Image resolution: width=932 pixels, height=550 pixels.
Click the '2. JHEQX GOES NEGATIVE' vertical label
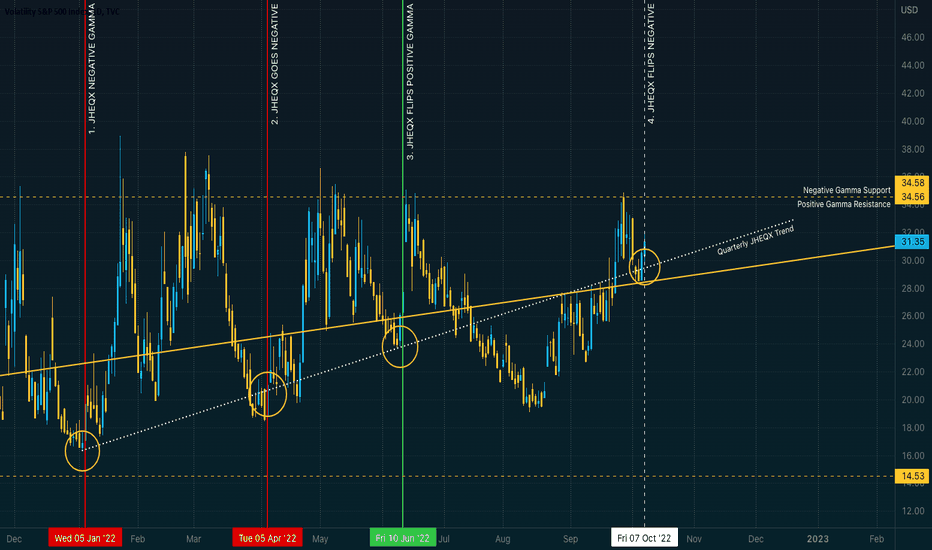click(x=275, y=64)
